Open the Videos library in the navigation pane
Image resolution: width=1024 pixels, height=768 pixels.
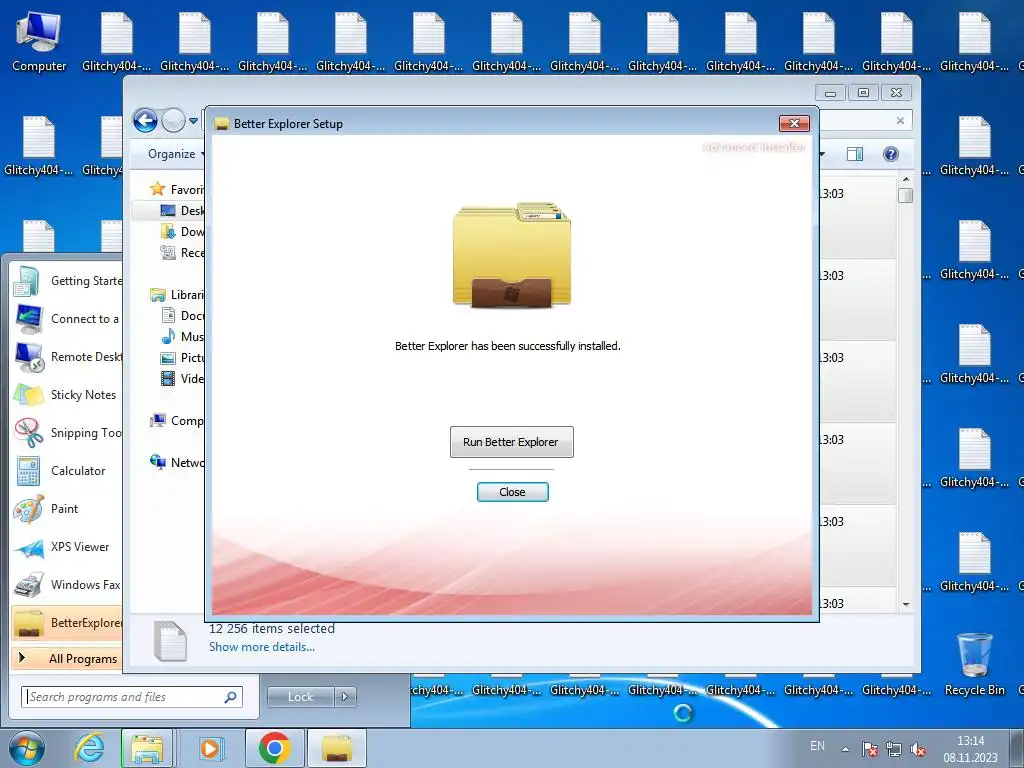coord(182,378)
